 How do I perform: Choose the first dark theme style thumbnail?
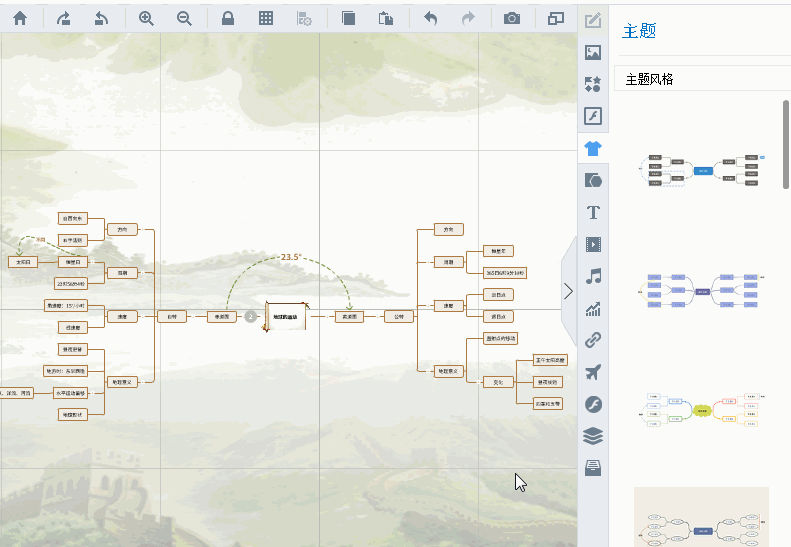[x=702, y=170]
